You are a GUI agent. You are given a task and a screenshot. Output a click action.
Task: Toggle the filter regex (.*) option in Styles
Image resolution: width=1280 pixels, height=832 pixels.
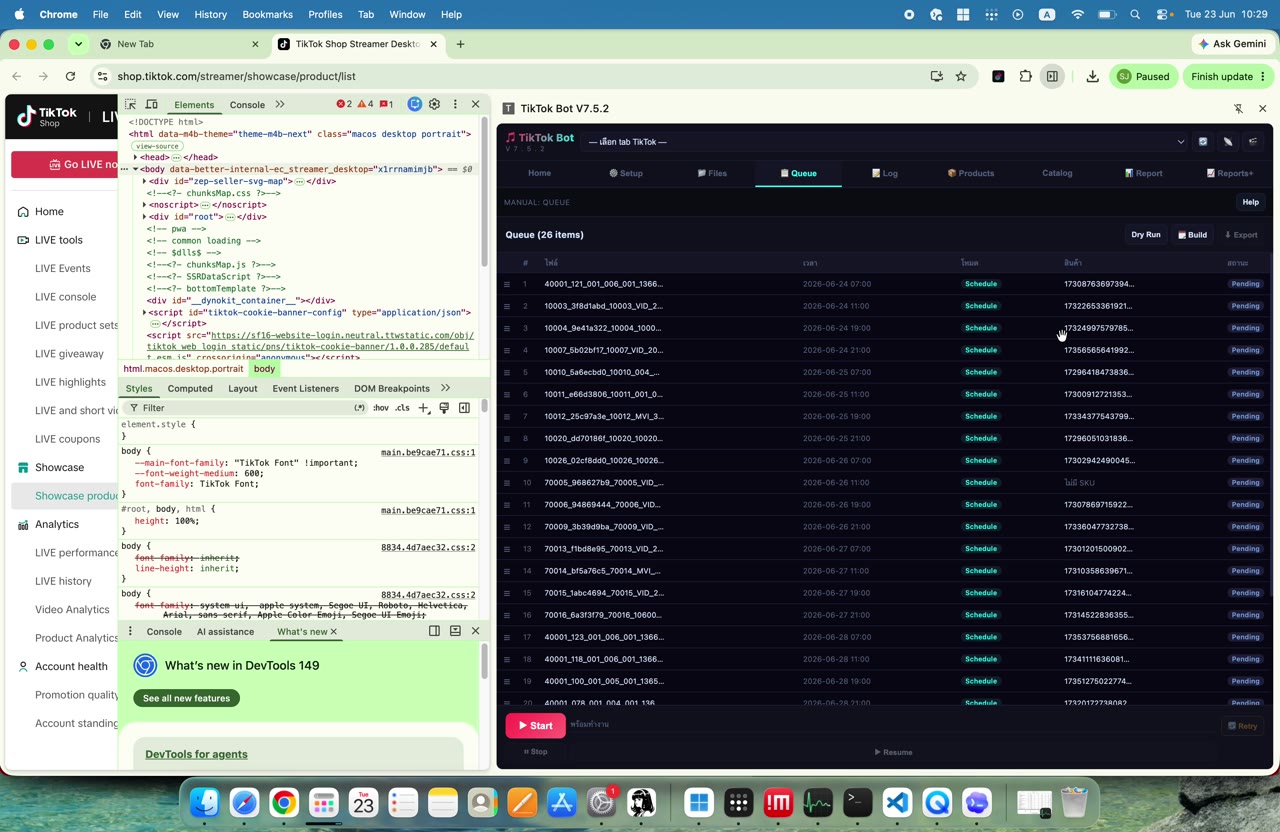pyautogui.click(x=360, y=408)
